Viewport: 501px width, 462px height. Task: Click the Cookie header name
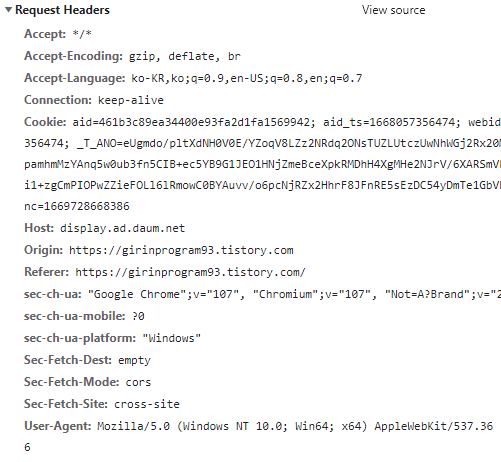click(45, 122)
